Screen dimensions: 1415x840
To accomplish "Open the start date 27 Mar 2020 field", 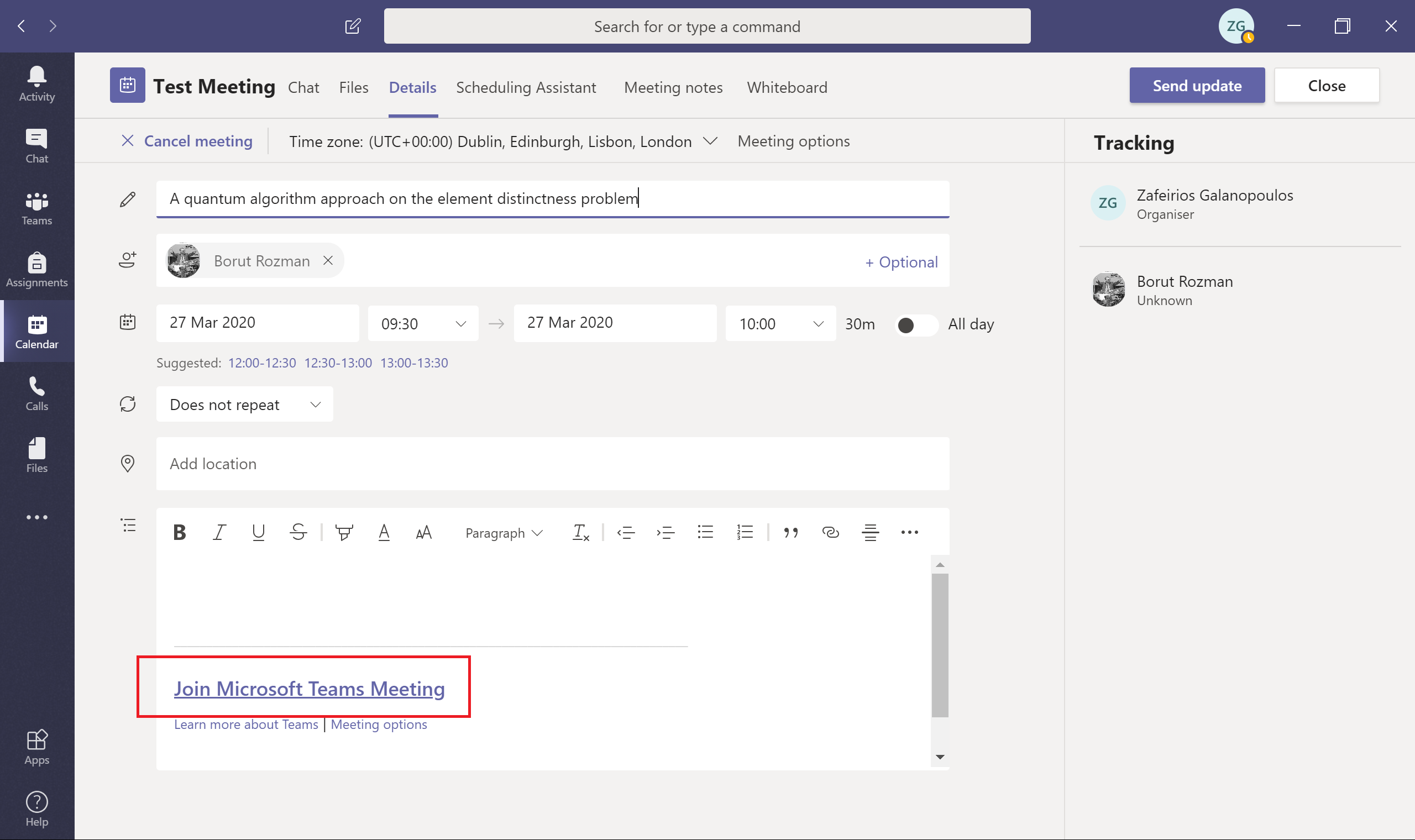I will coord(258,323).
